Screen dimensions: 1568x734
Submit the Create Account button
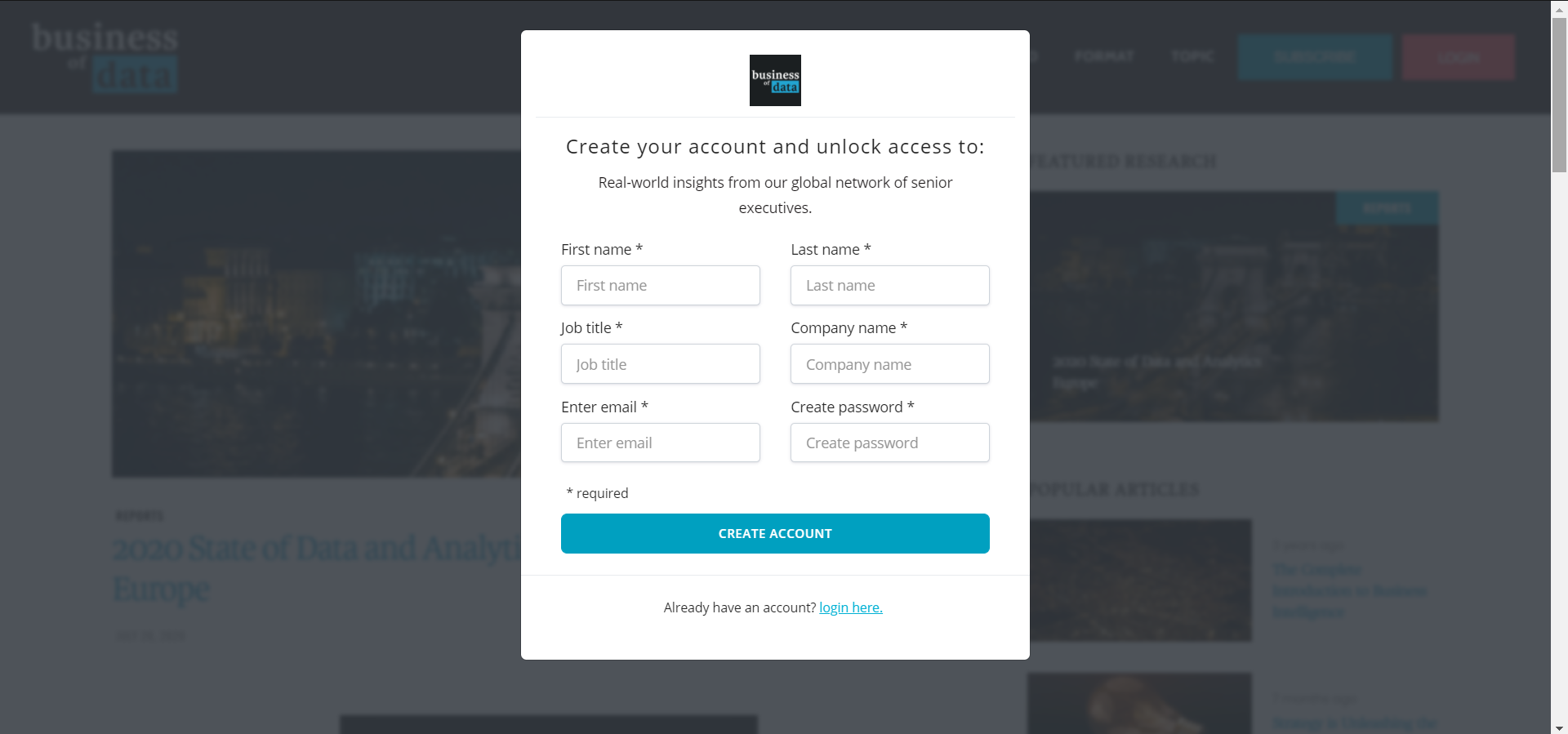(775, 533)
